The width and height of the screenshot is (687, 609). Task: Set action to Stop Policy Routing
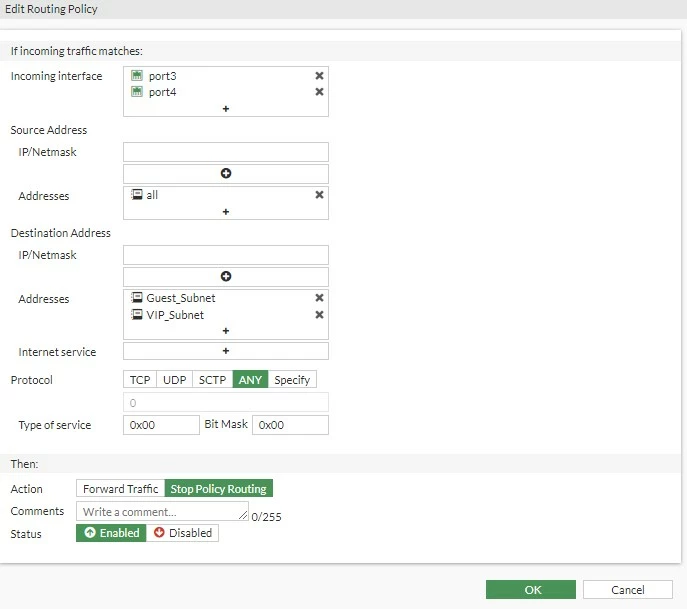click(219, 489)
